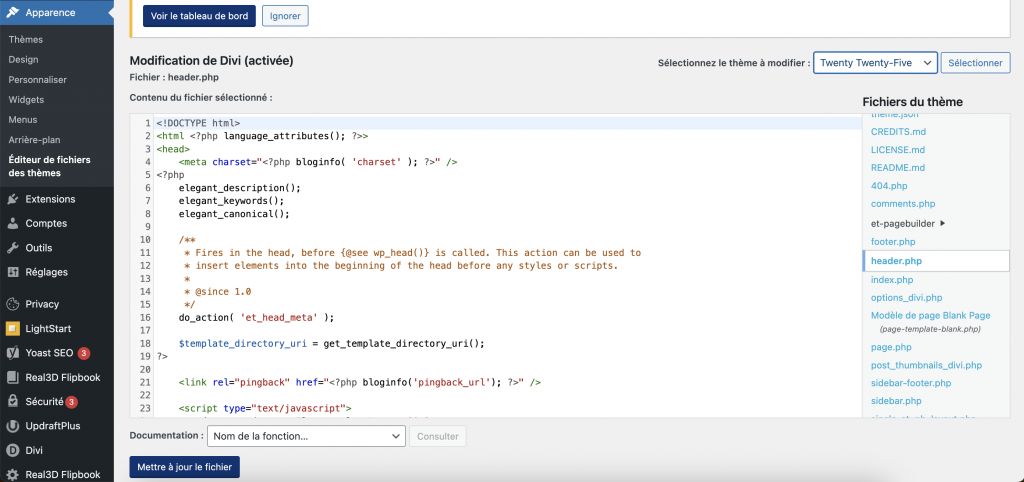Open post_thumbnails_divi.php file
Image resolution: width=1024 pixels, height=482 pixels.
click(926, 365)
